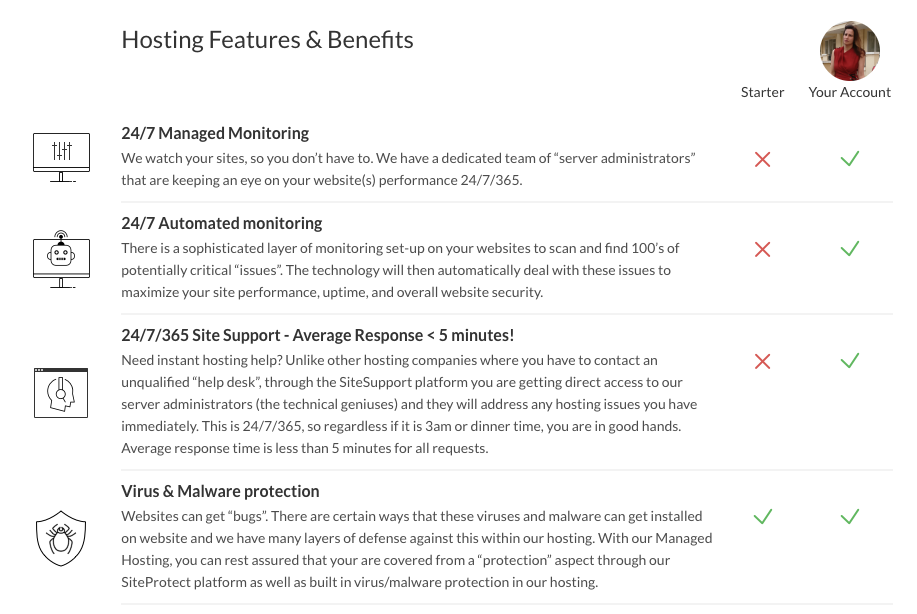Click the headset Site Support icon
Image resolution: width=917 pixels, height=614 pixels.
(62, 391)
